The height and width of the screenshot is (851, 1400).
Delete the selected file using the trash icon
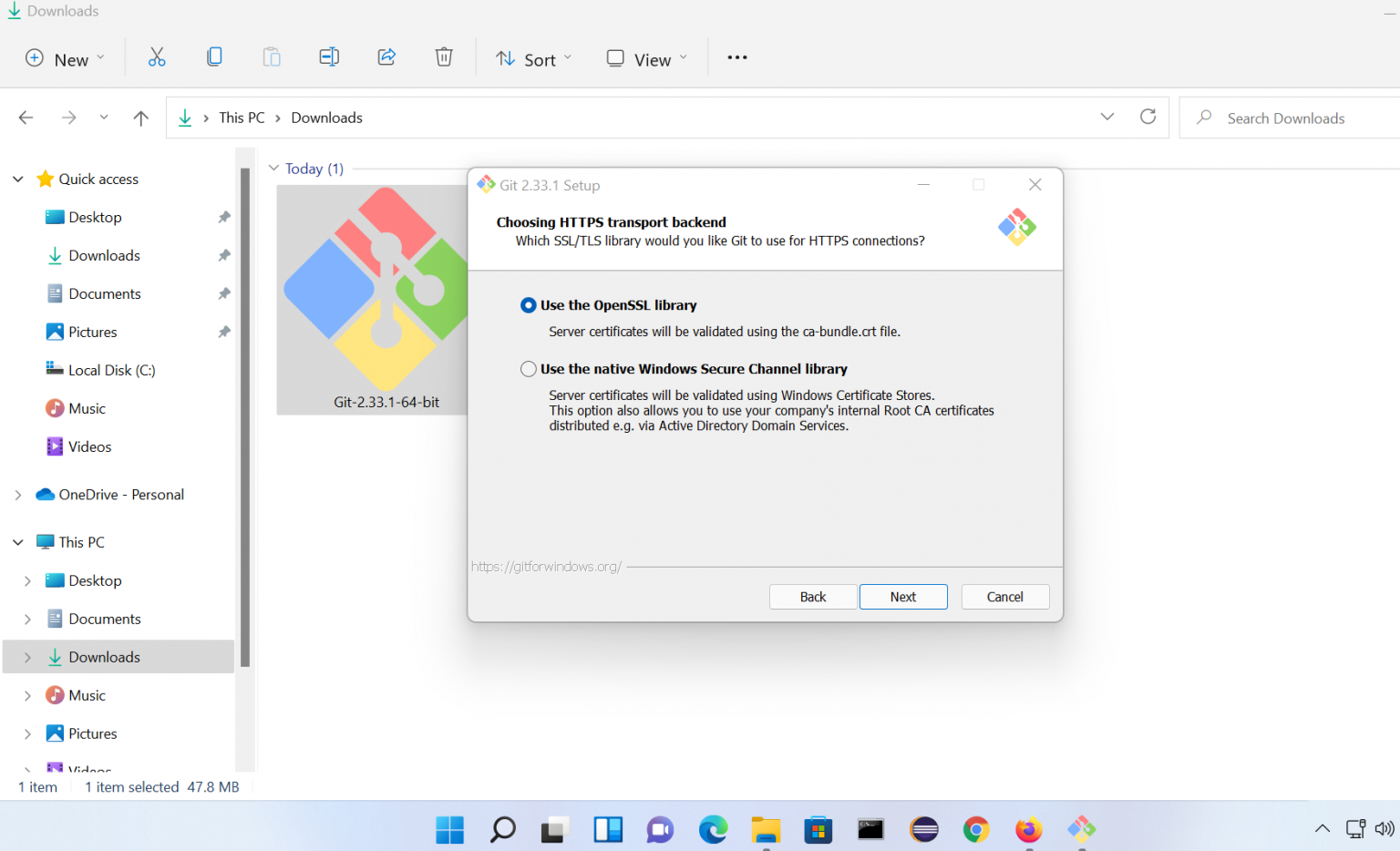pyautogui.click(x=444, y=56)
